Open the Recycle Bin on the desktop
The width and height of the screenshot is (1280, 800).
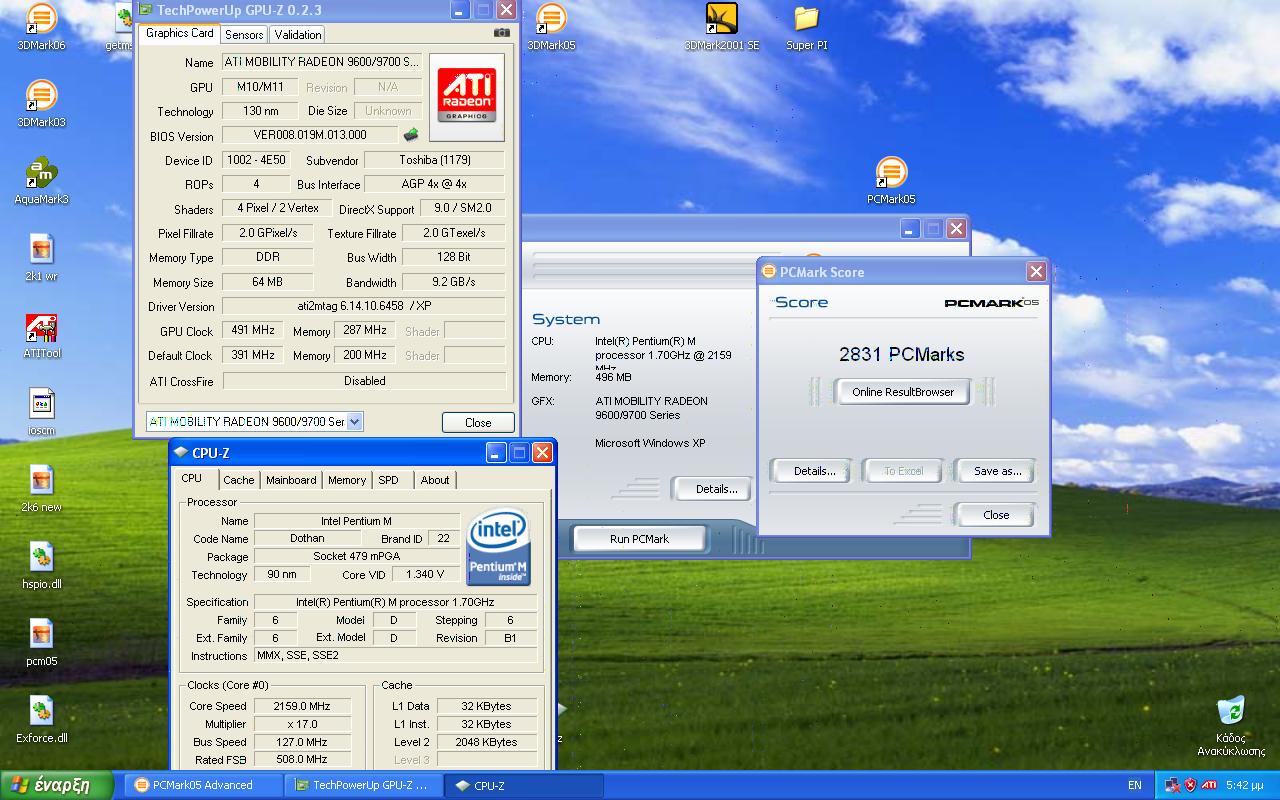point(1231,725)
